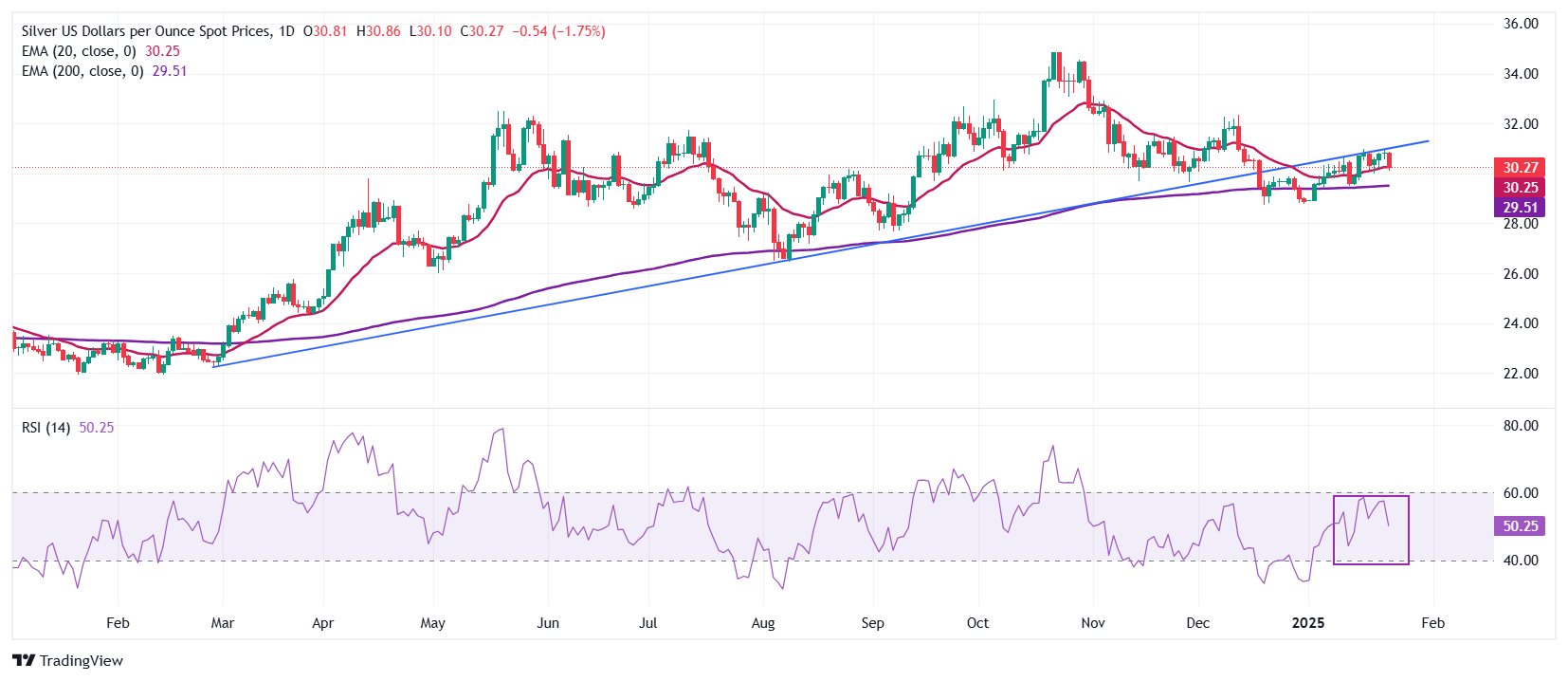
Task: Click the TradingView logo
Action: (x=67, y=660)
